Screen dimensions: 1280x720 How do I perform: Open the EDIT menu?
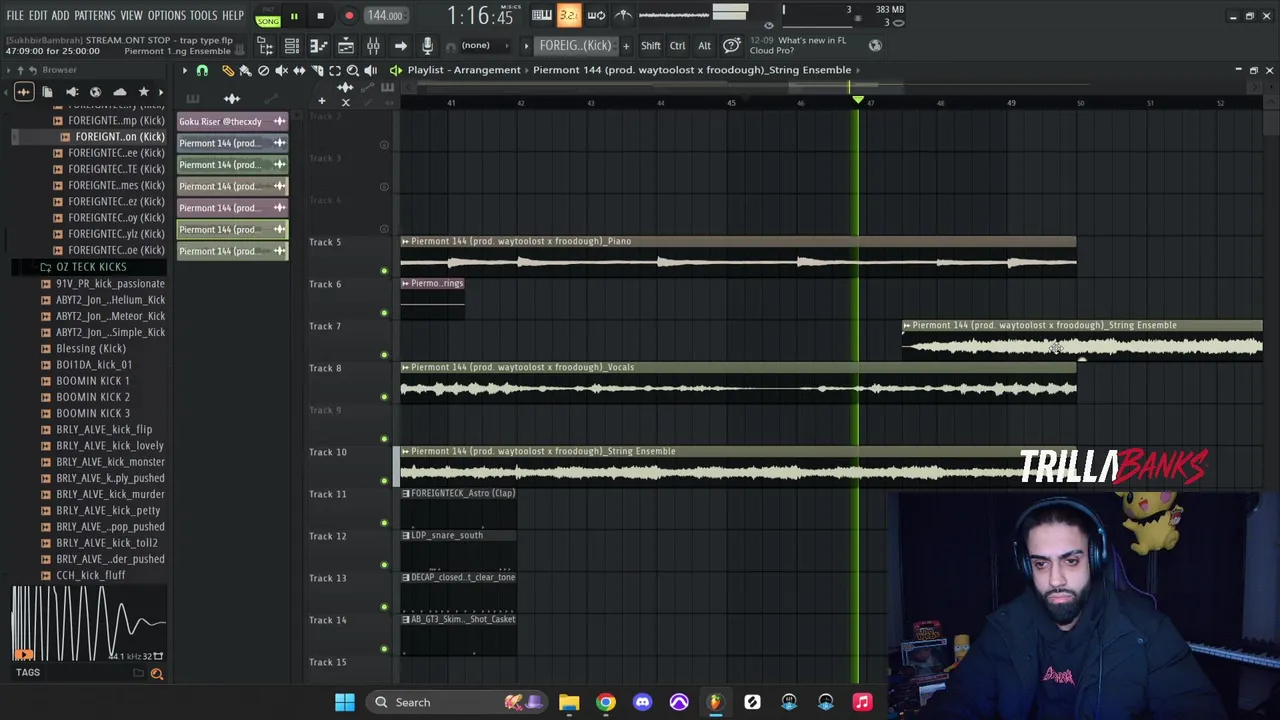pos(38,16)
